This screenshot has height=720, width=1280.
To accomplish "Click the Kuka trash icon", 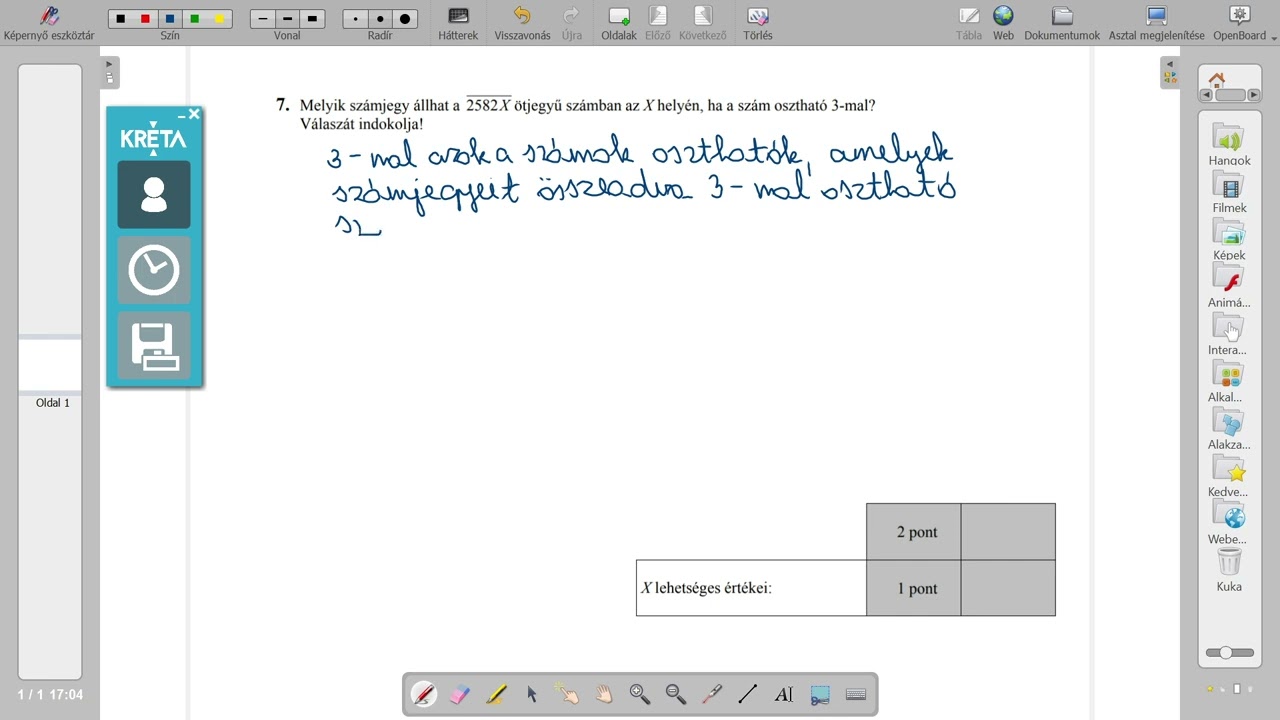I will point(1229,569).
